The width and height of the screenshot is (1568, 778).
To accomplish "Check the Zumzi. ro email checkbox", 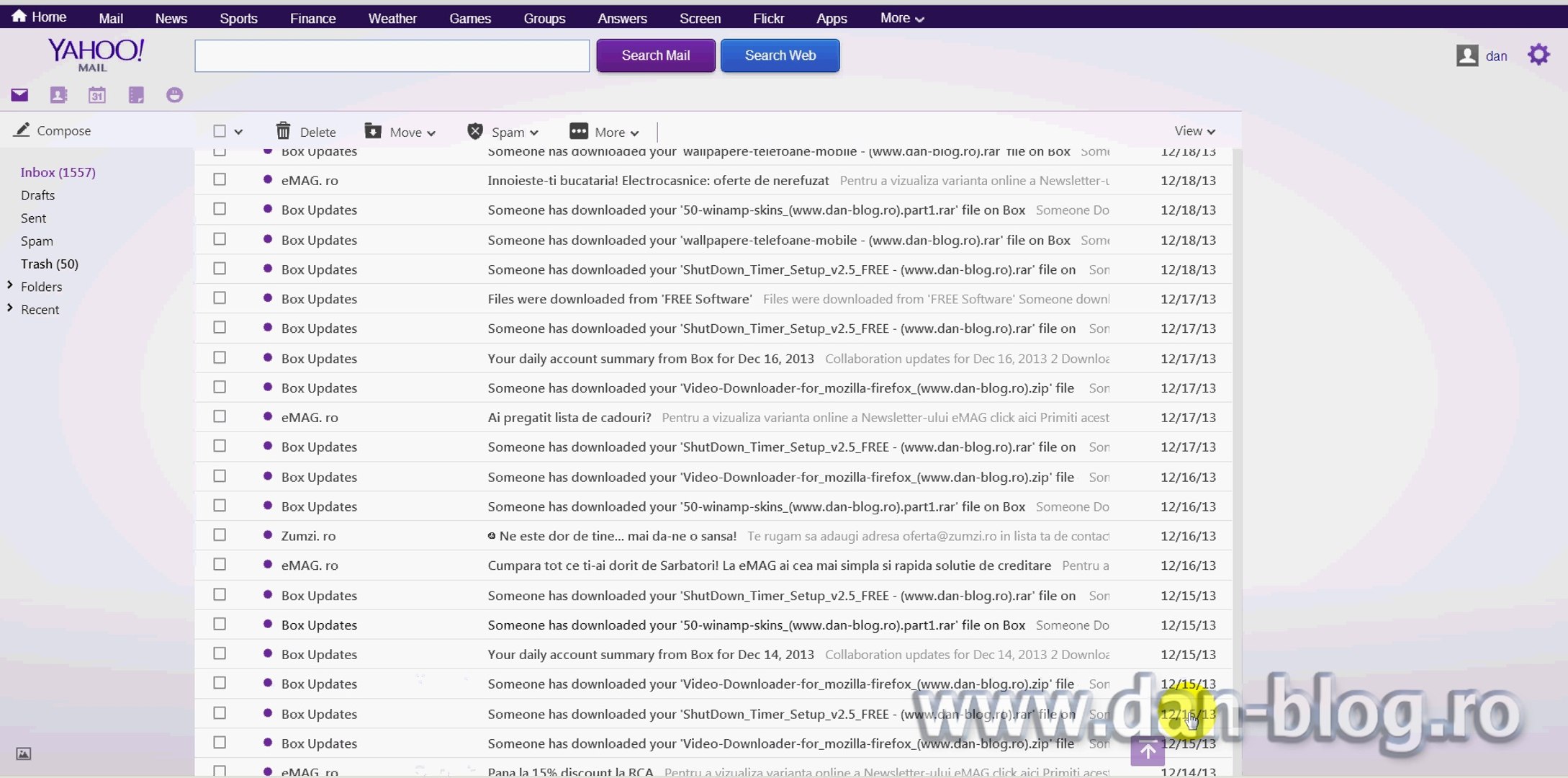I will pyautogui.click(x=220, y=535).
